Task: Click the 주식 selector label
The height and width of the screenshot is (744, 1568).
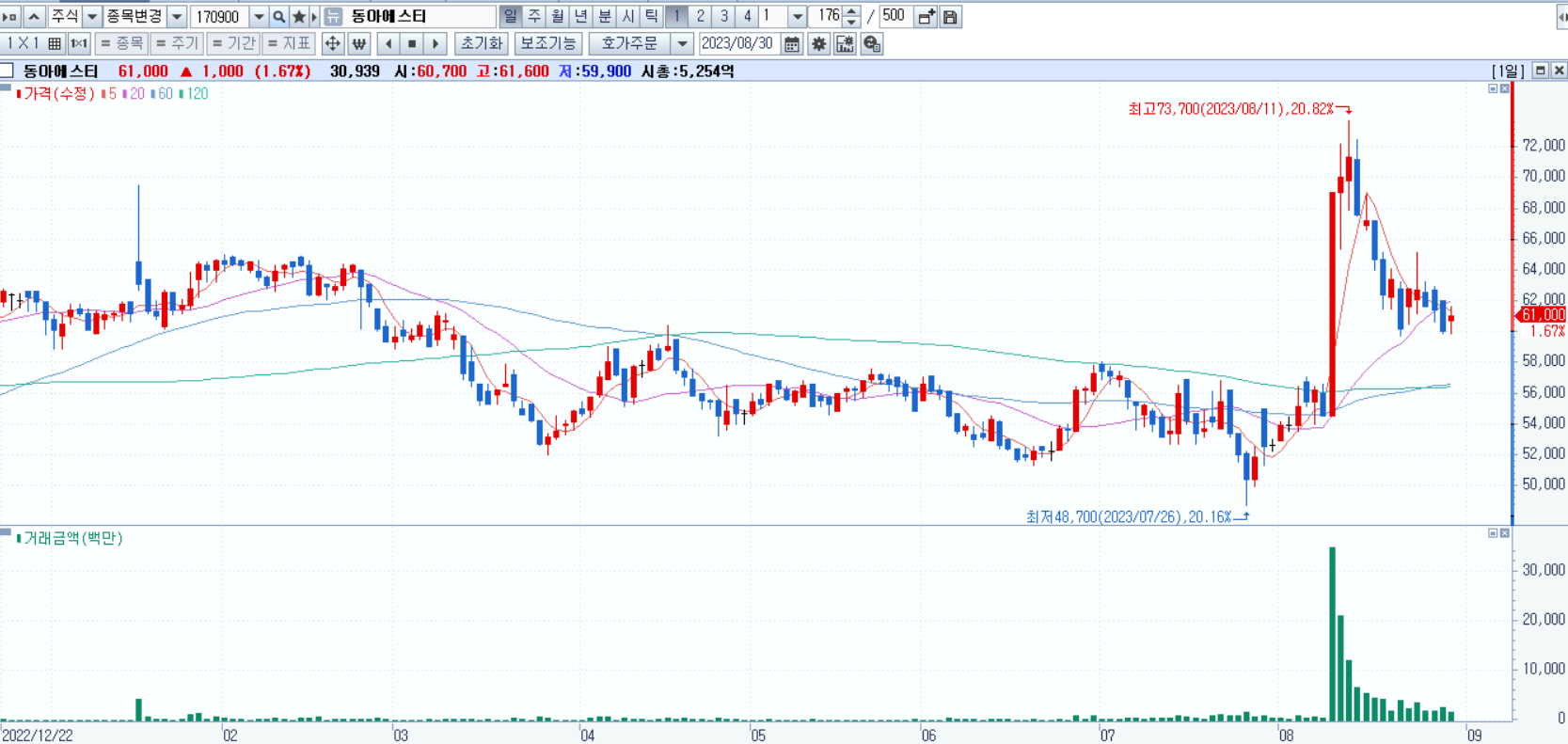Action: point(64,17)
